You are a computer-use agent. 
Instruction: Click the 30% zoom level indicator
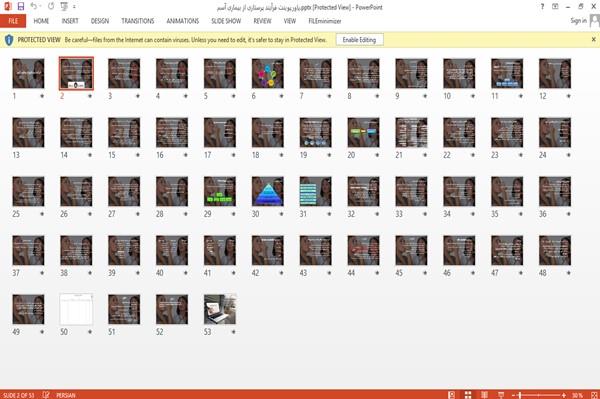577,395
